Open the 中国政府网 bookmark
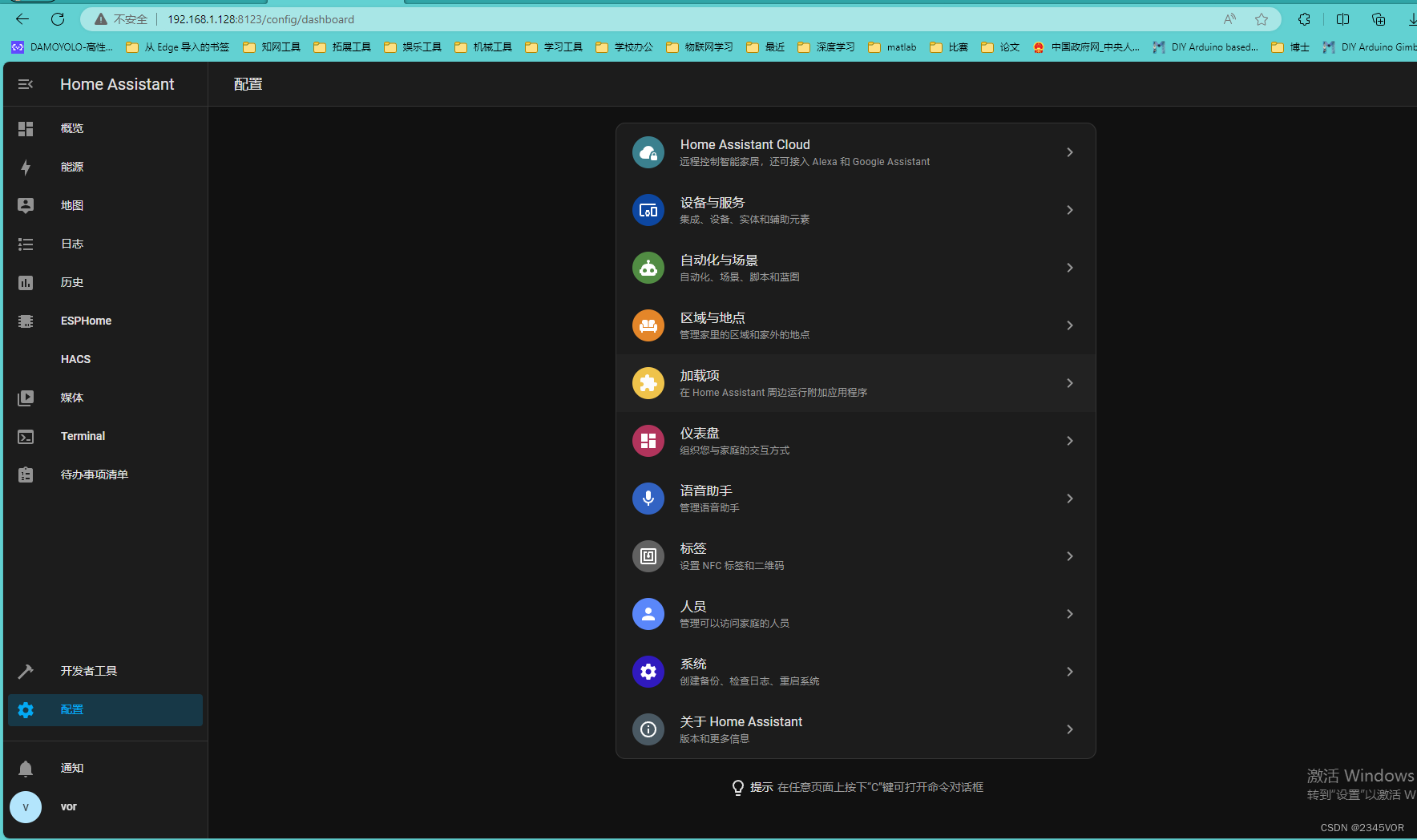 click(x=1087, y=47)
